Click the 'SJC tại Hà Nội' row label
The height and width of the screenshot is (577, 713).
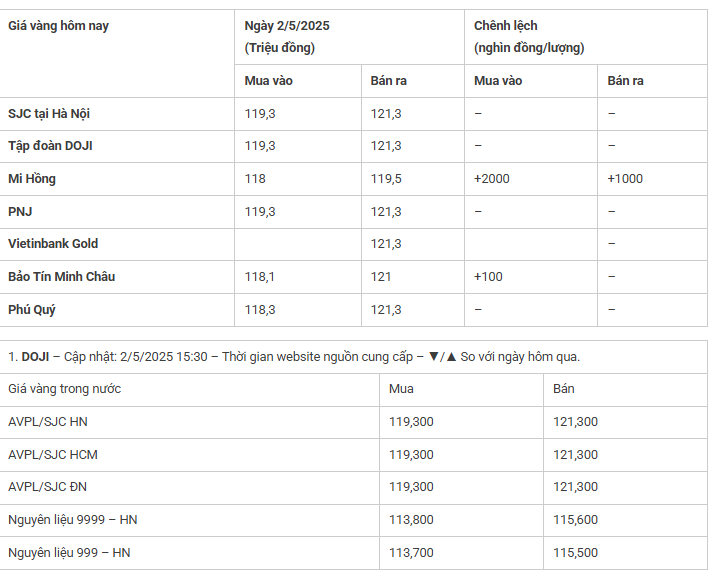(x=49, y=113)
